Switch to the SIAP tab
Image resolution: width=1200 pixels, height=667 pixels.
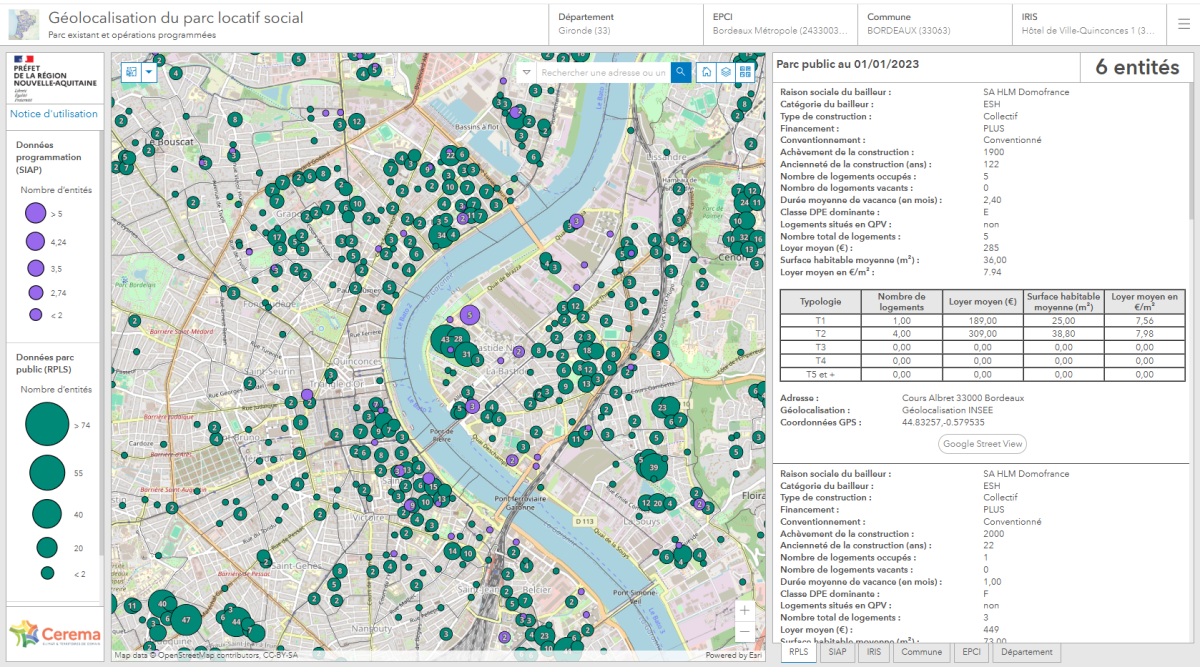[837, 652]
